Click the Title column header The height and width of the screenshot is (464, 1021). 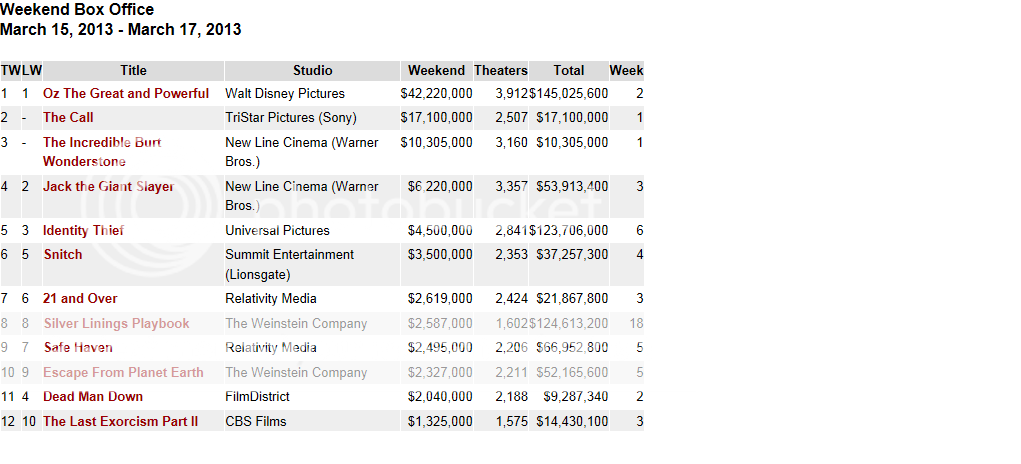click(x=133, y=71)
